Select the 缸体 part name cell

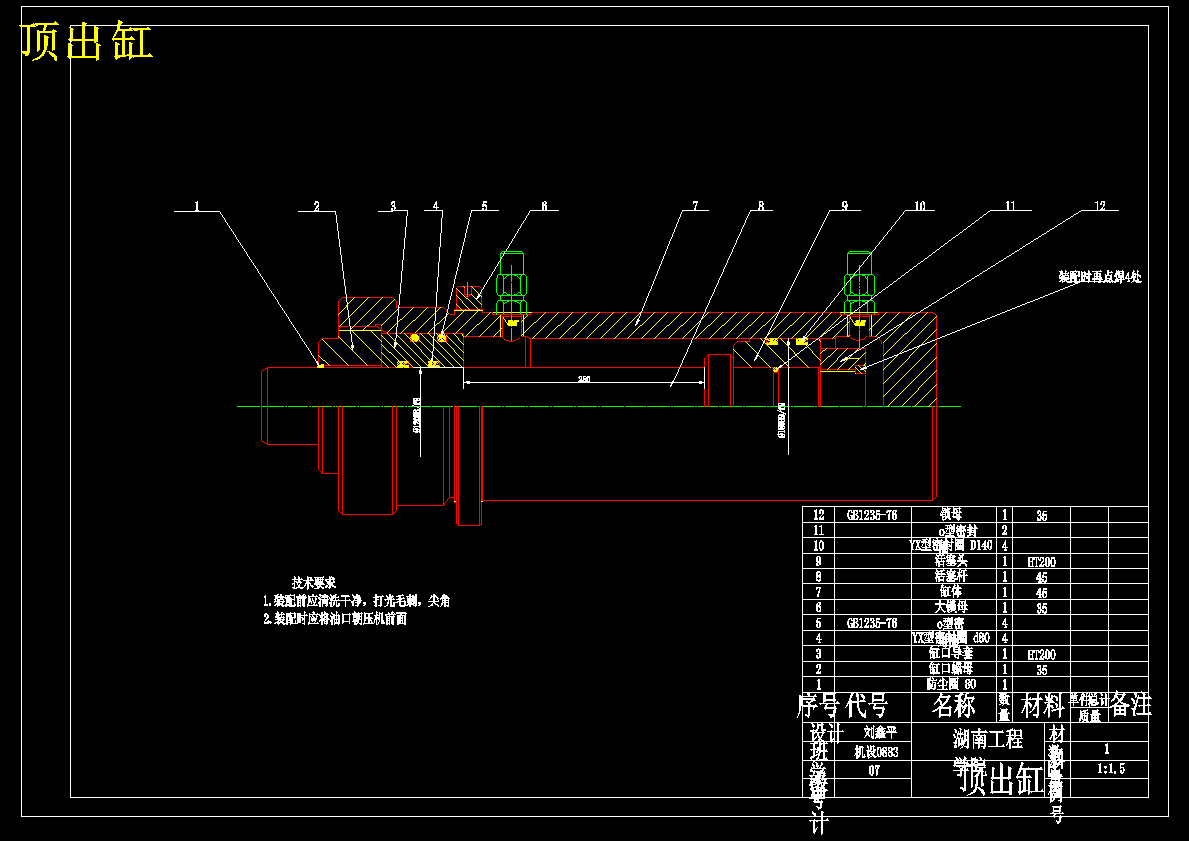pos(951,592)
